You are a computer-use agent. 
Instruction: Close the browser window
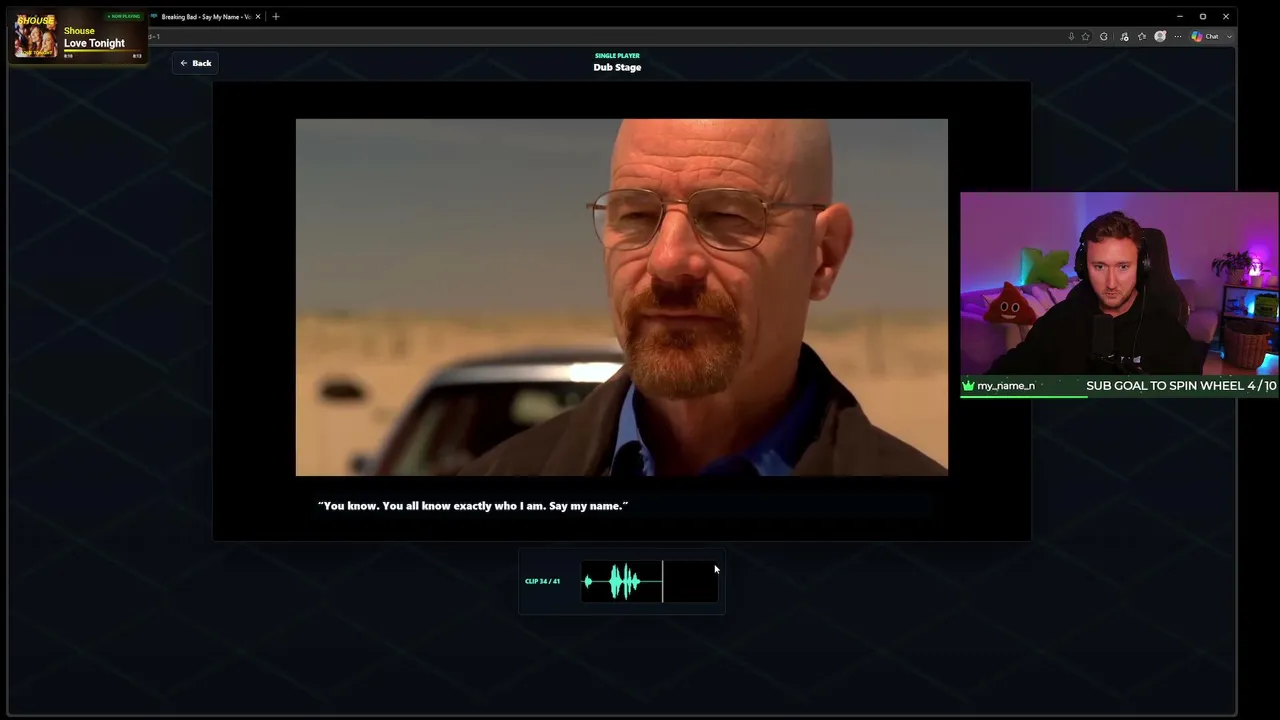(x=1226, y=16)
